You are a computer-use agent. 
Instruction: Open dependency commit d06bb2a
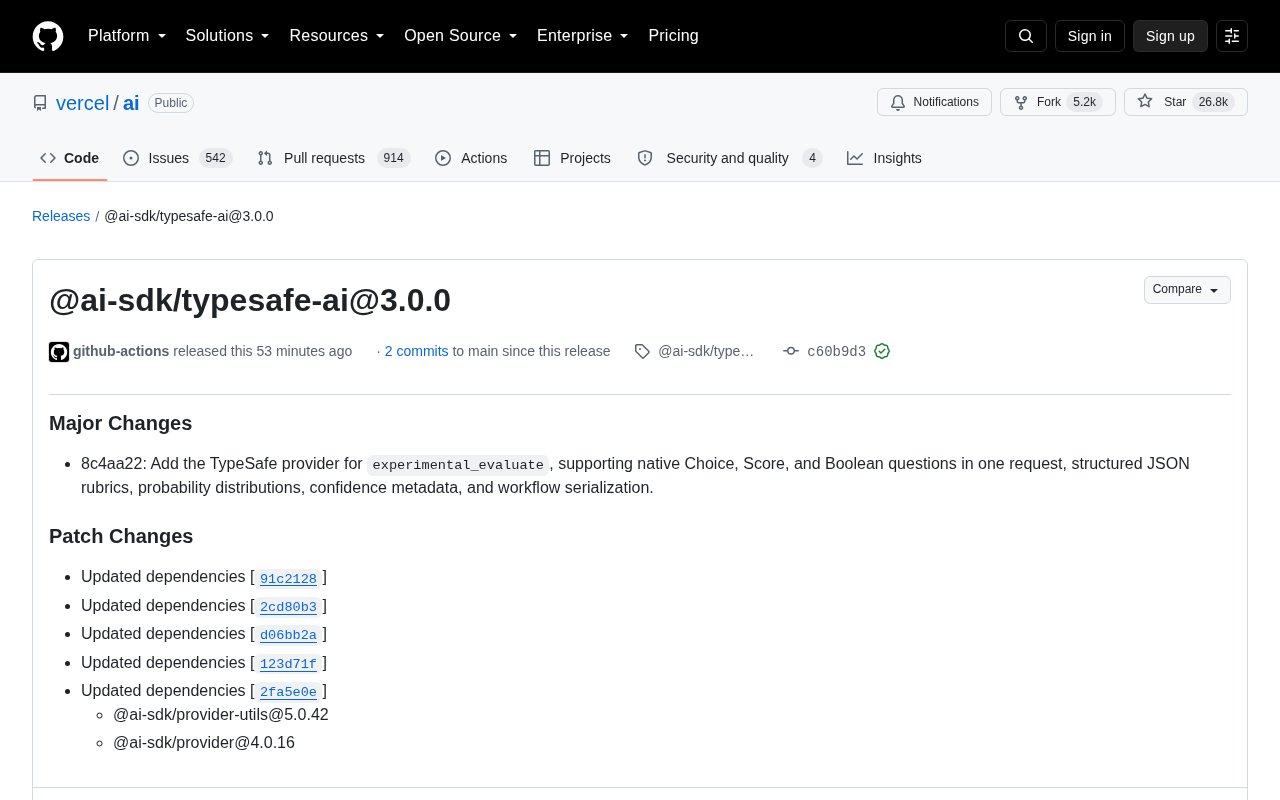(x=288, y=635)
